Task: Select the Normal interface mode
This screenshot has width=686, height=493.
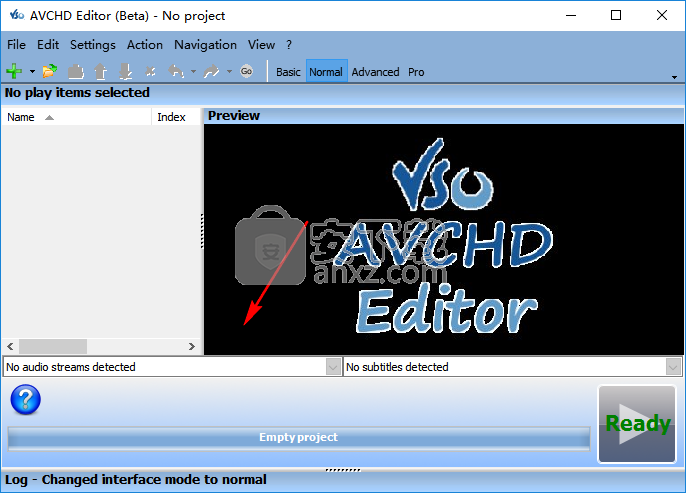Action: click(326, 72)
